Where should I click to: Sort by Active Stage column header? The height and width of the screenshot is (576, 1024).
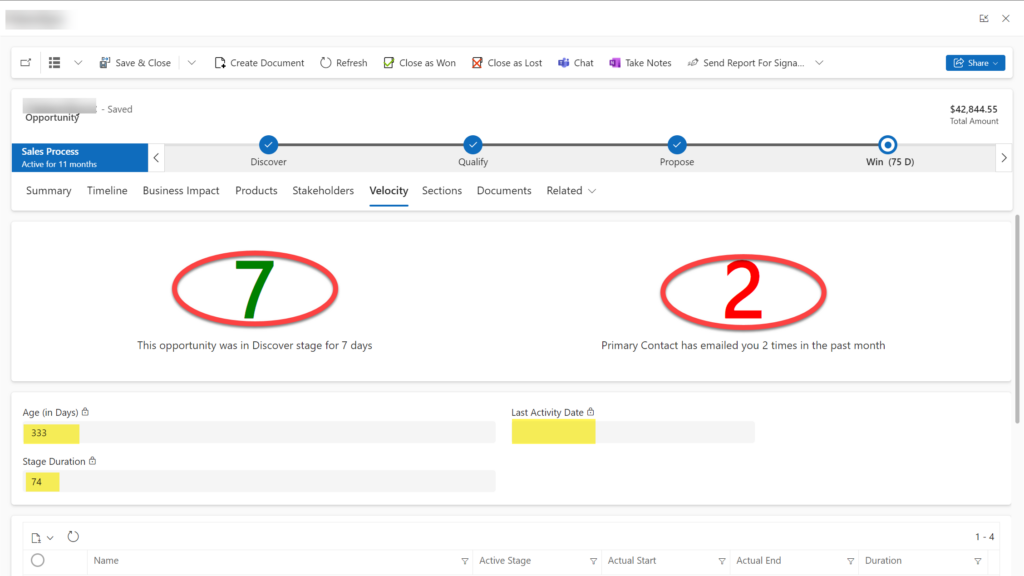coord(505,560)
